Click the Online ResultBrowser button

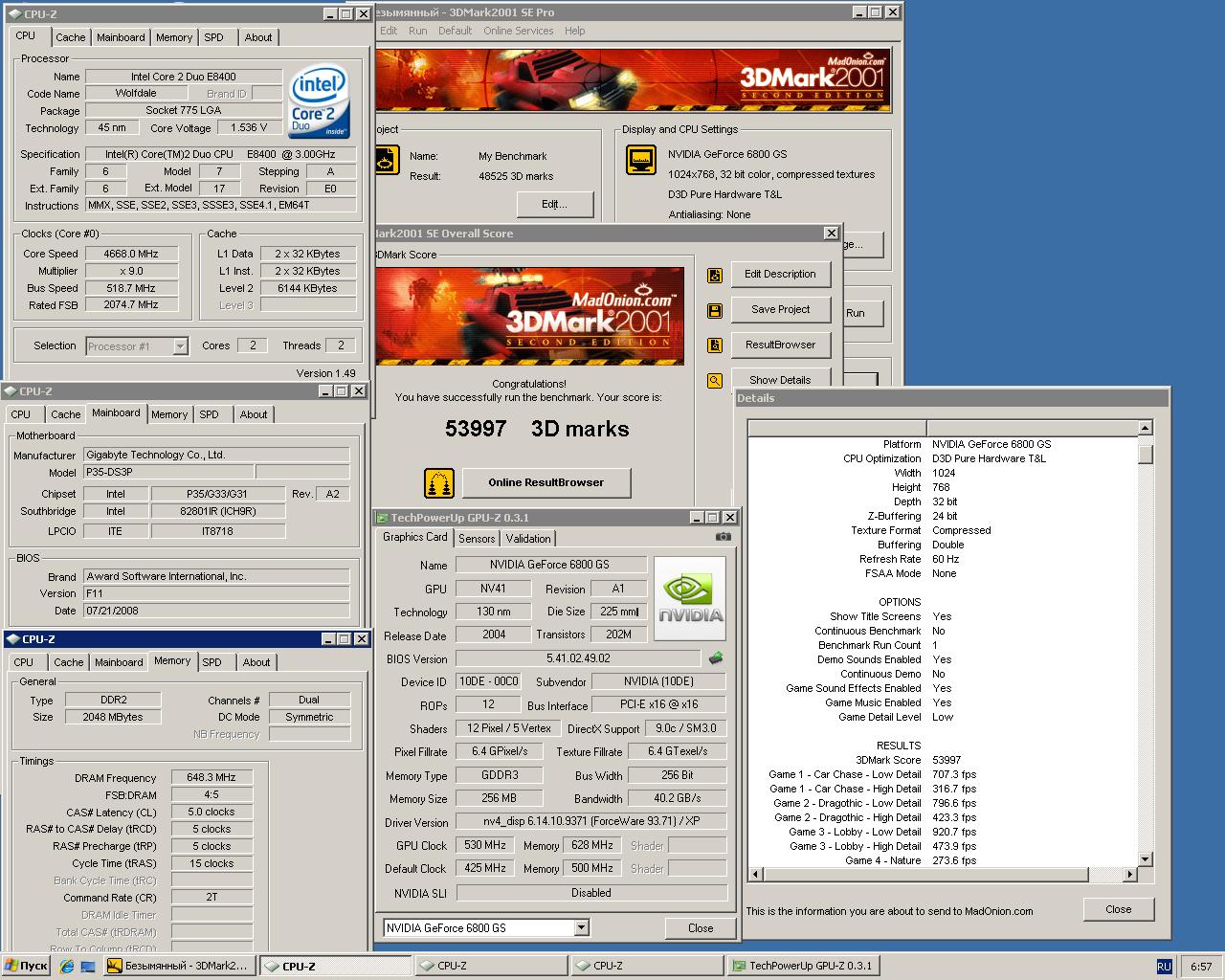pyautogui.click(x=546, y=483)
